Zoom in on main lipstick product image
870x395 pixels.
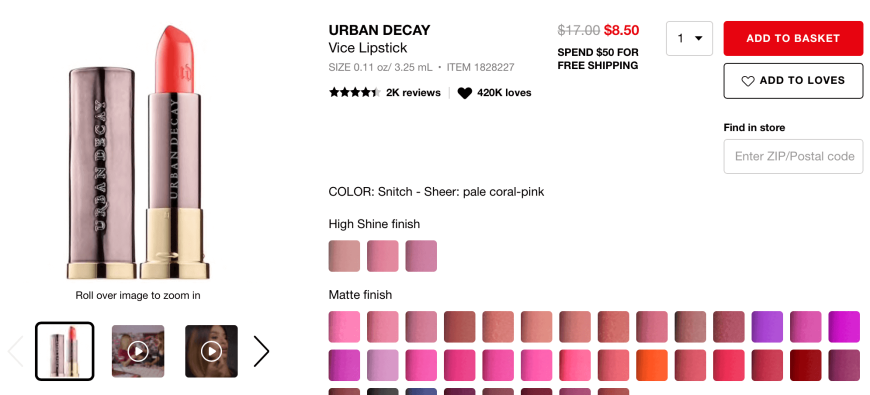[x=138, y=153]
